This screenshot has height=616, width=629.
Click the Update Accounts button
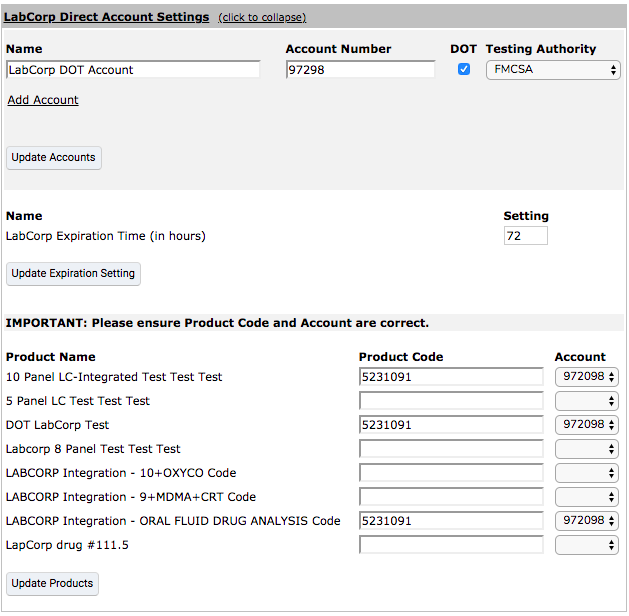tap(54, 158)
